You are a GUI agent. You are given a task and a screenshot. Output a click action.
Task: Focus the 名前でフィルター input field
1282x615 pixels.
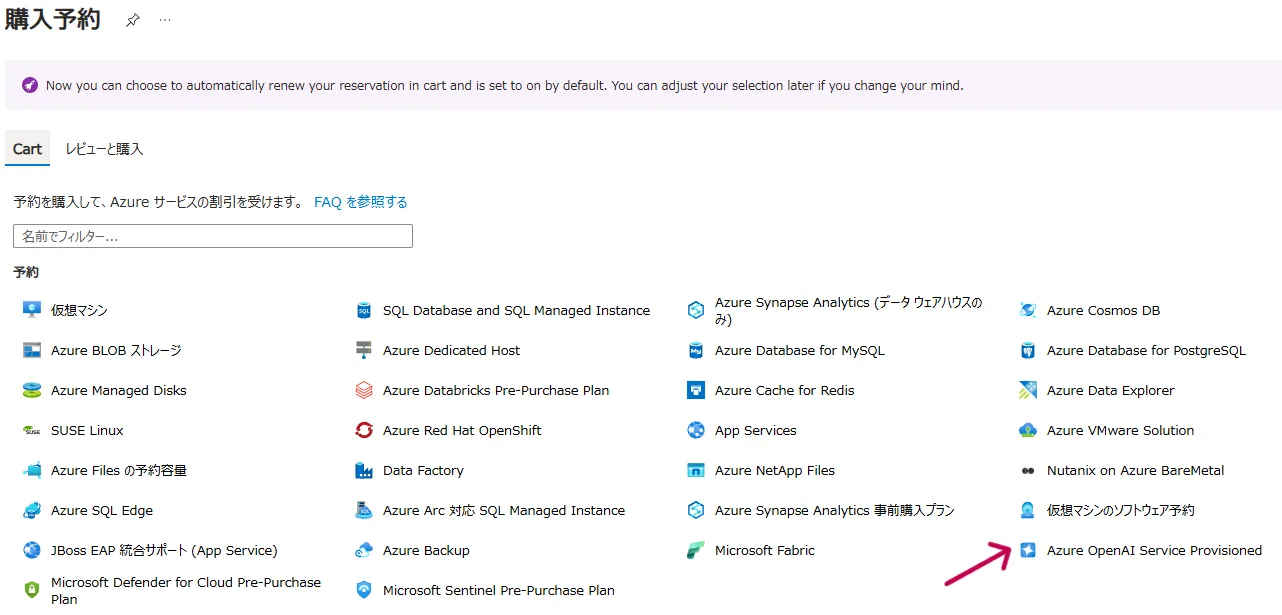pos(213,236)
